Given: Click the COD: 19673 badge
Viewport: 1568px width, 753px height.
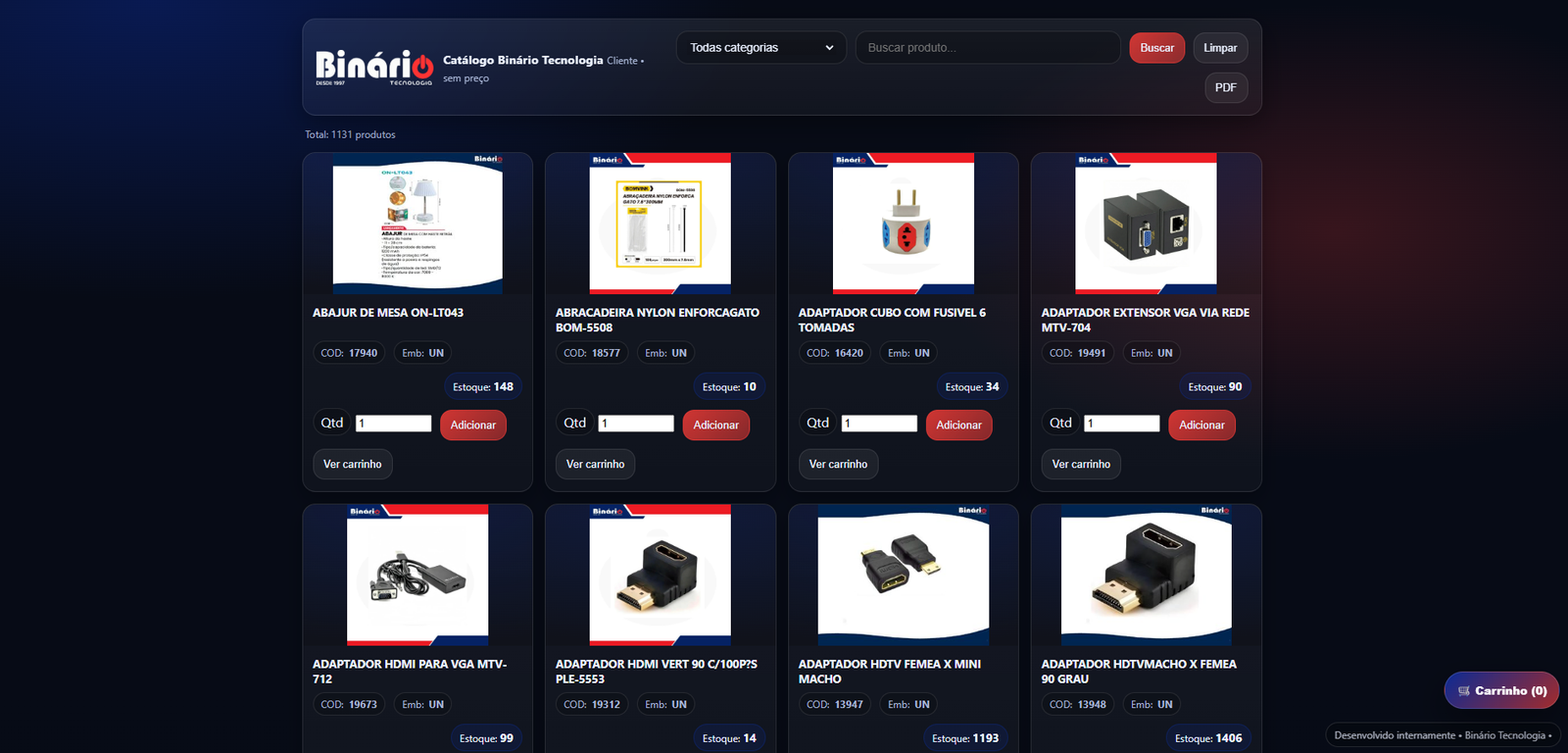Looking at the screenshot, I should (349, 704).
